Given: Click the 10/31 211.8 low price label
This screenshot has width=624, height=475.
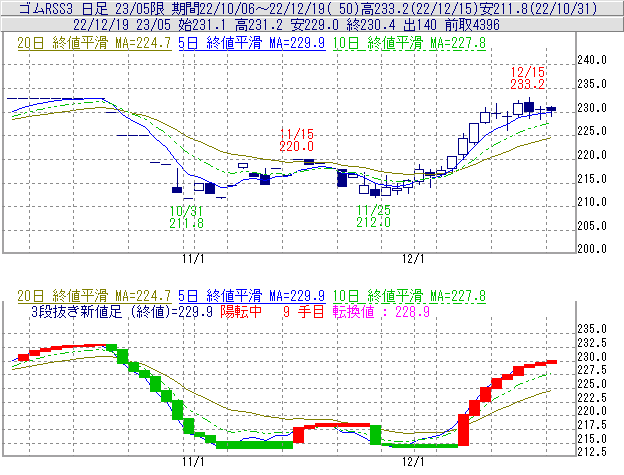Looking at the screenshot, I should (186, 217).
